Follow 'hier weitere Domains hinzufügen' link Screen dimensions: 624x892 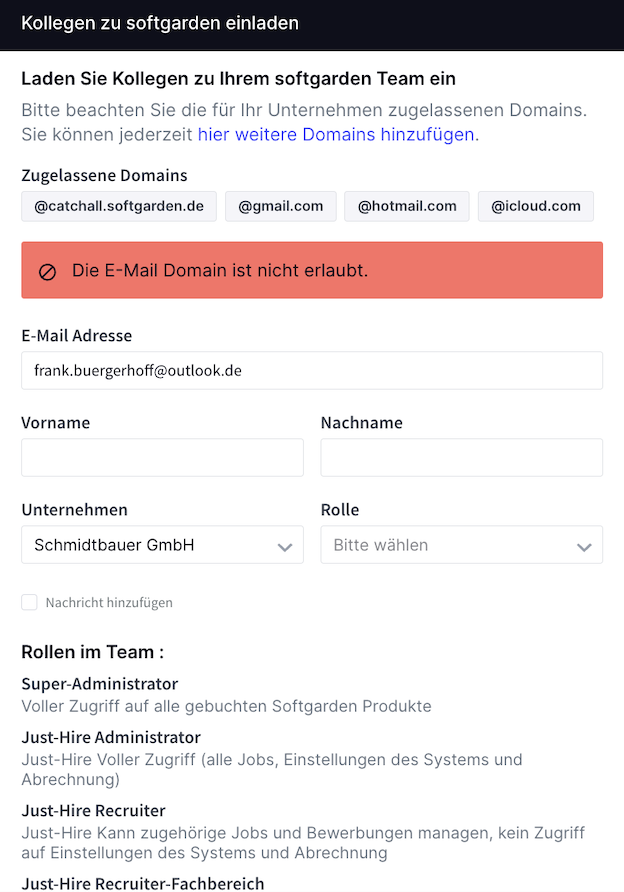[336, 134]
